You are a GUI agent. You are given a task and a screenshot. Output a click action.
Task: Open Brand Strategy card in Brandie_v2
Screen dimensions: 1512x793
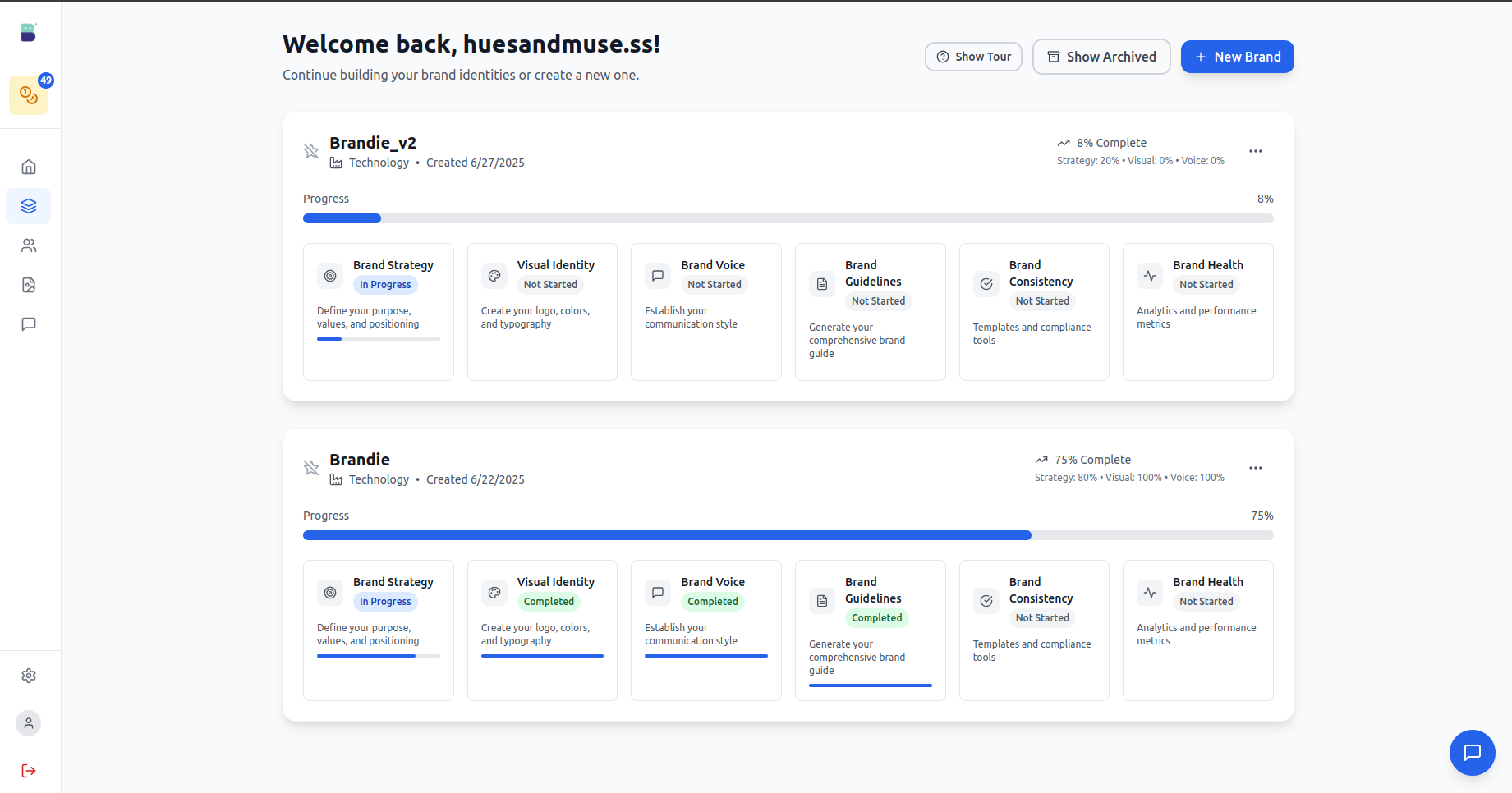point(379,312)
